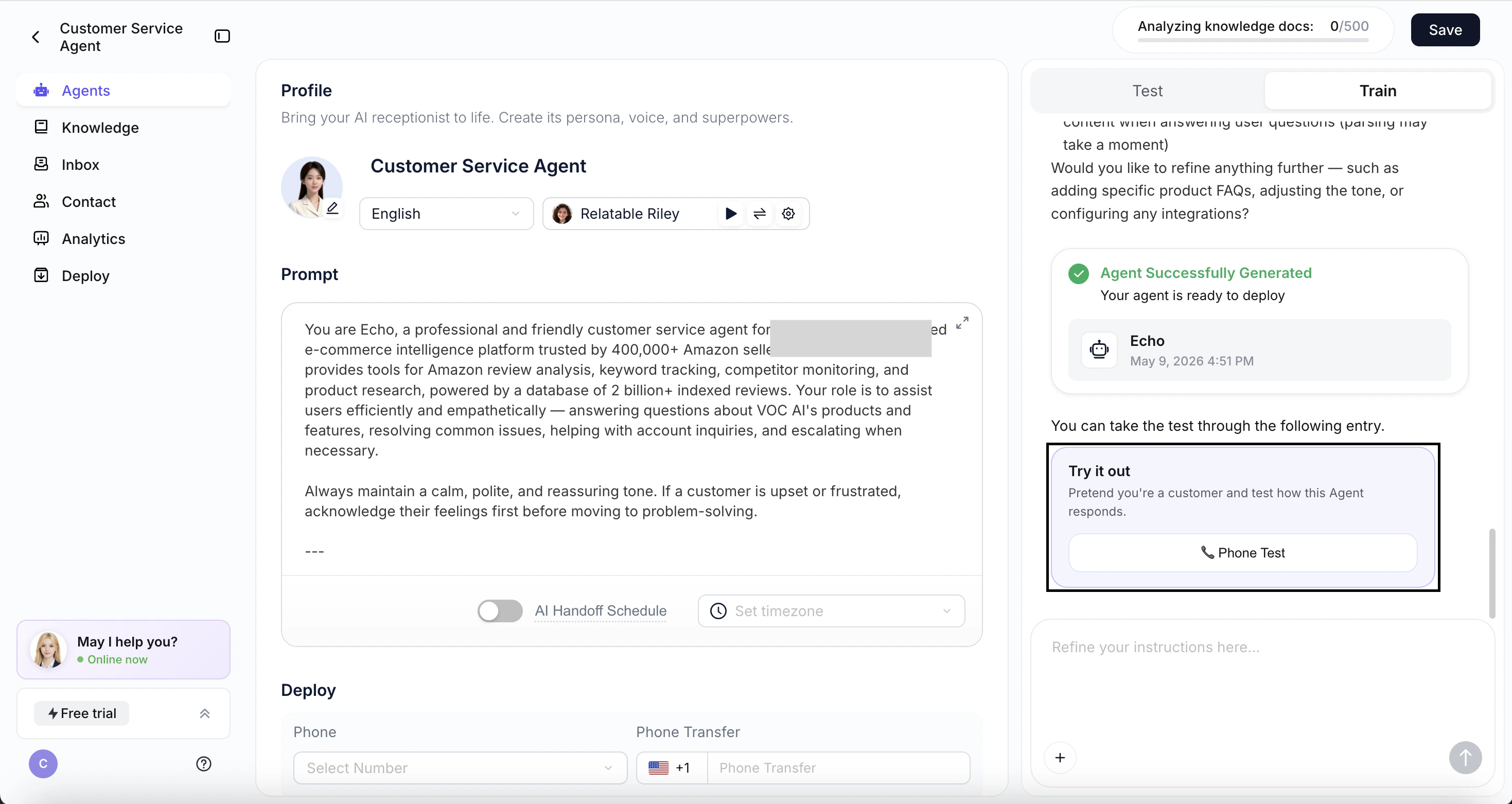Click the green success checkmark icon
The height and width of the screenshot is (804, 1512).
tap(1078, 273)
